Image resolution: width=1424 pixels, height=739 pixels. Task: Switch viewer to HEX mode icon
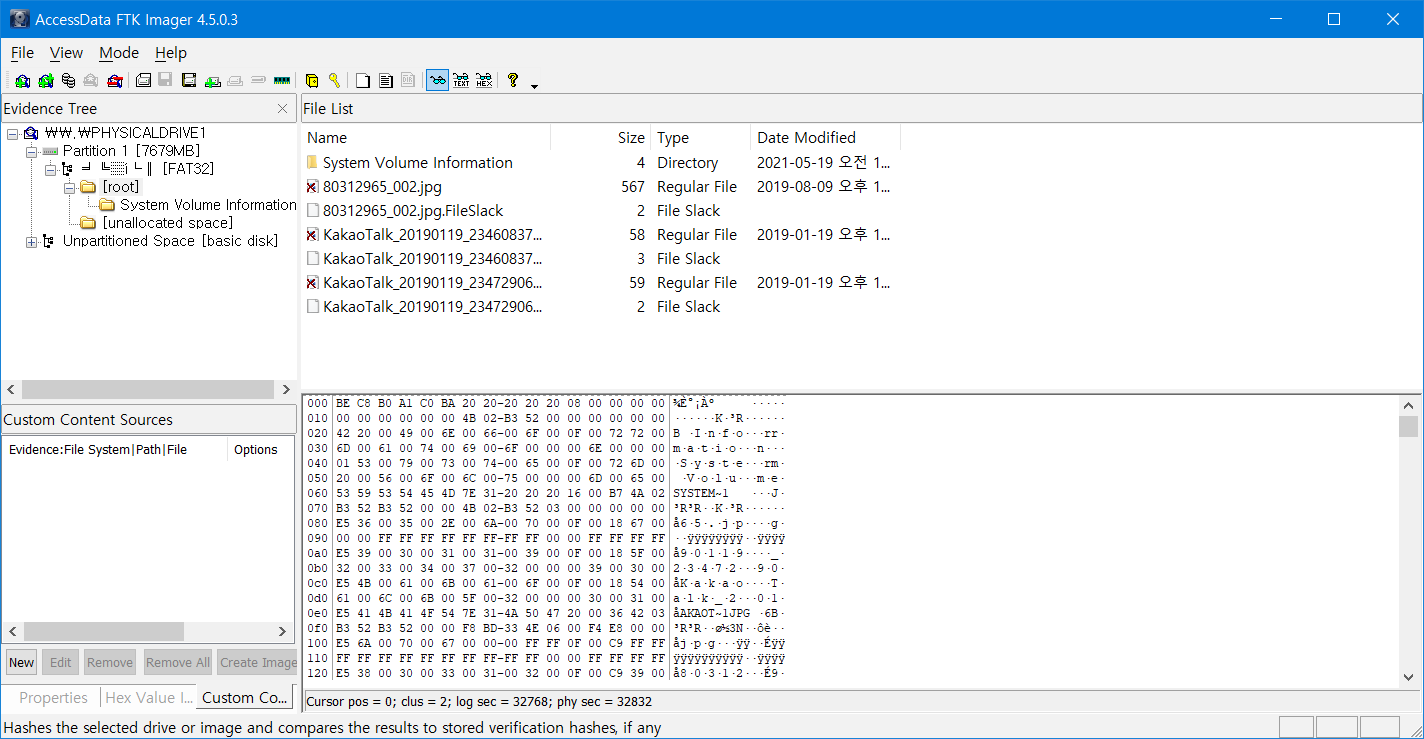tap(484, 81)
